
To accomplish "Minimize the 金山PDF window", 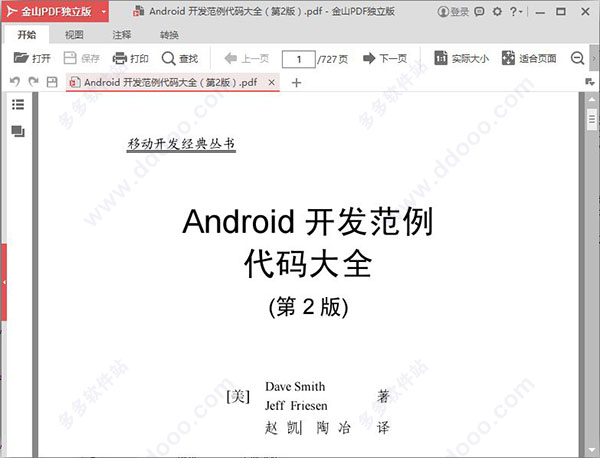I will pos(540,12).
